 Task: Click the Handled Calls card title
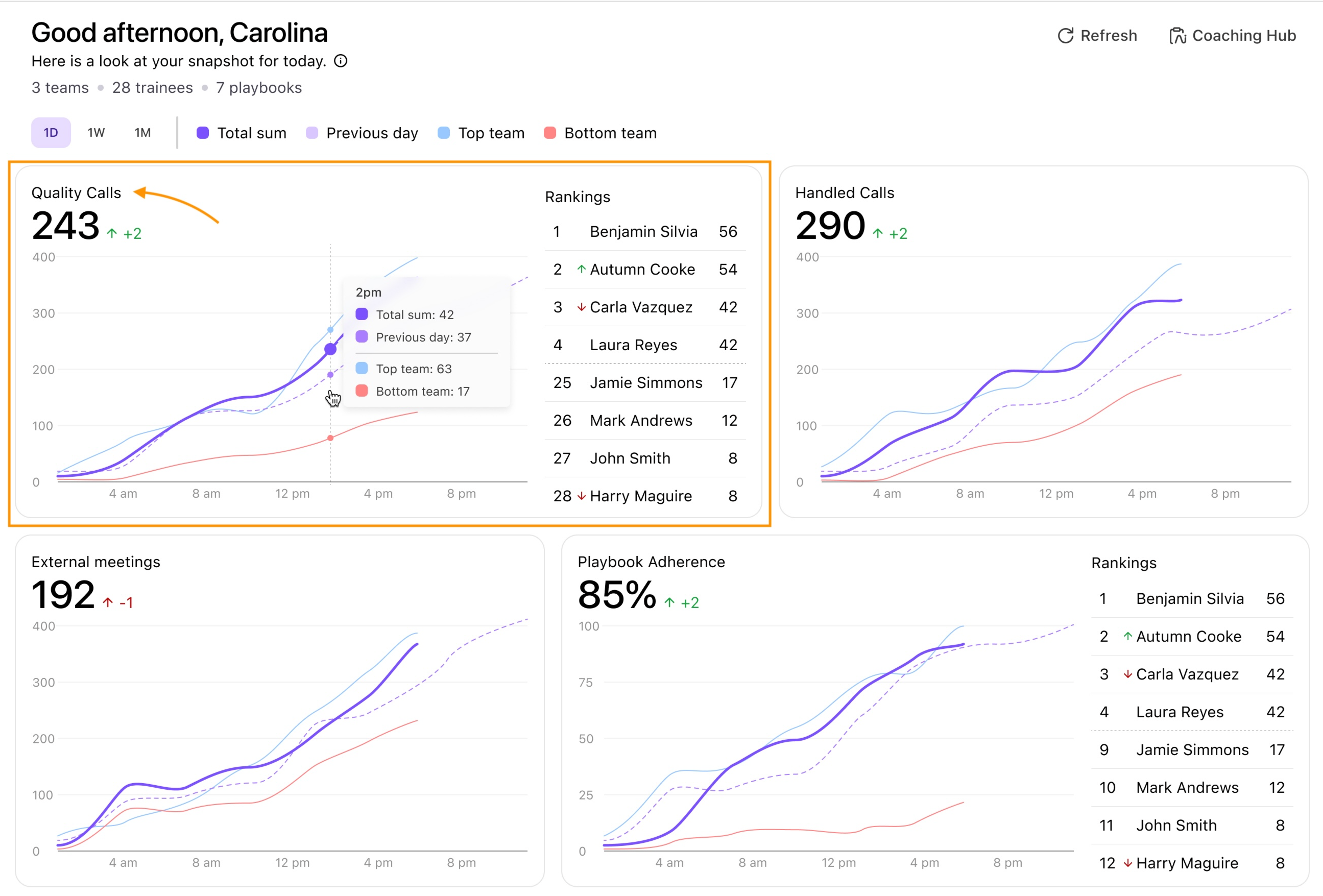click(845, 193)
